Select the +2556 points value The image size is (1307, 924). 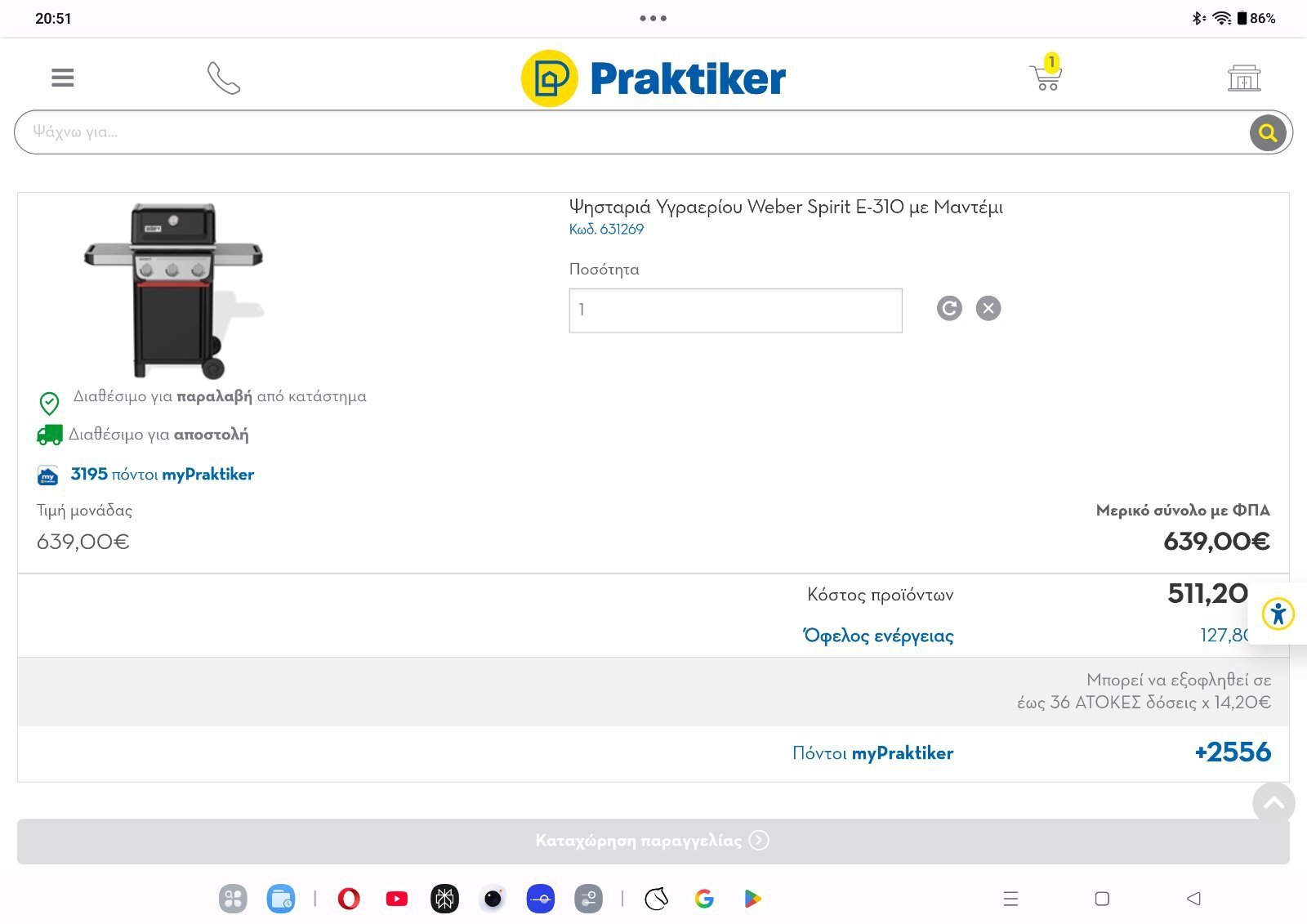(x=1233, y=752)
